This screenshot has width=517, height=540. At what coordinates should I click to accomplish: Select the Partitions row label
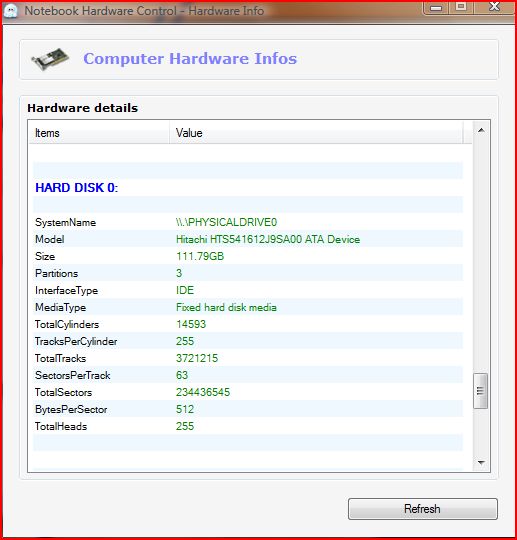(56, 273)
